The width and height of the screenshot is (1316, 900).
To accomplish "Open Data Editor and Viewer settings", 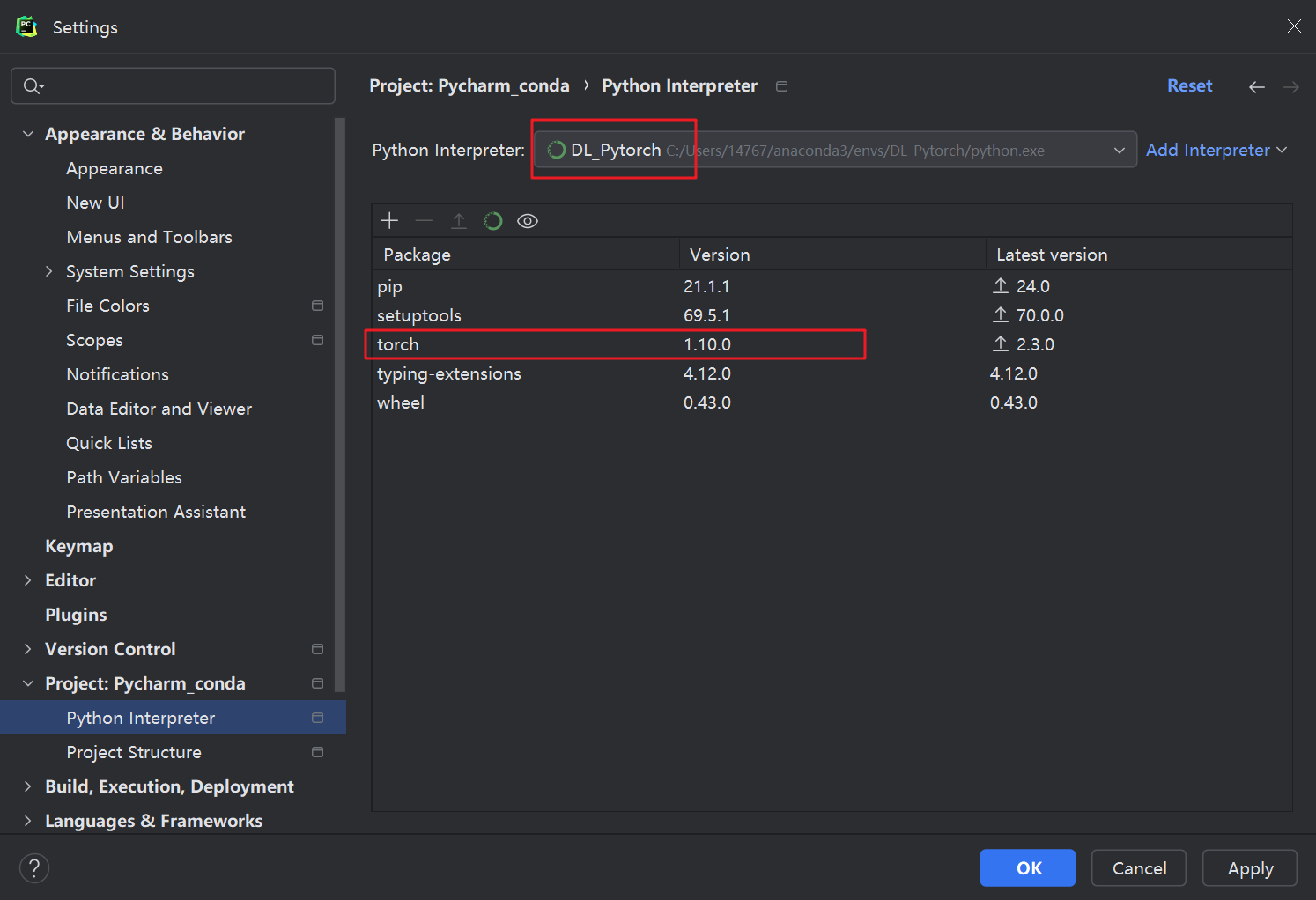I will [159, 409].
